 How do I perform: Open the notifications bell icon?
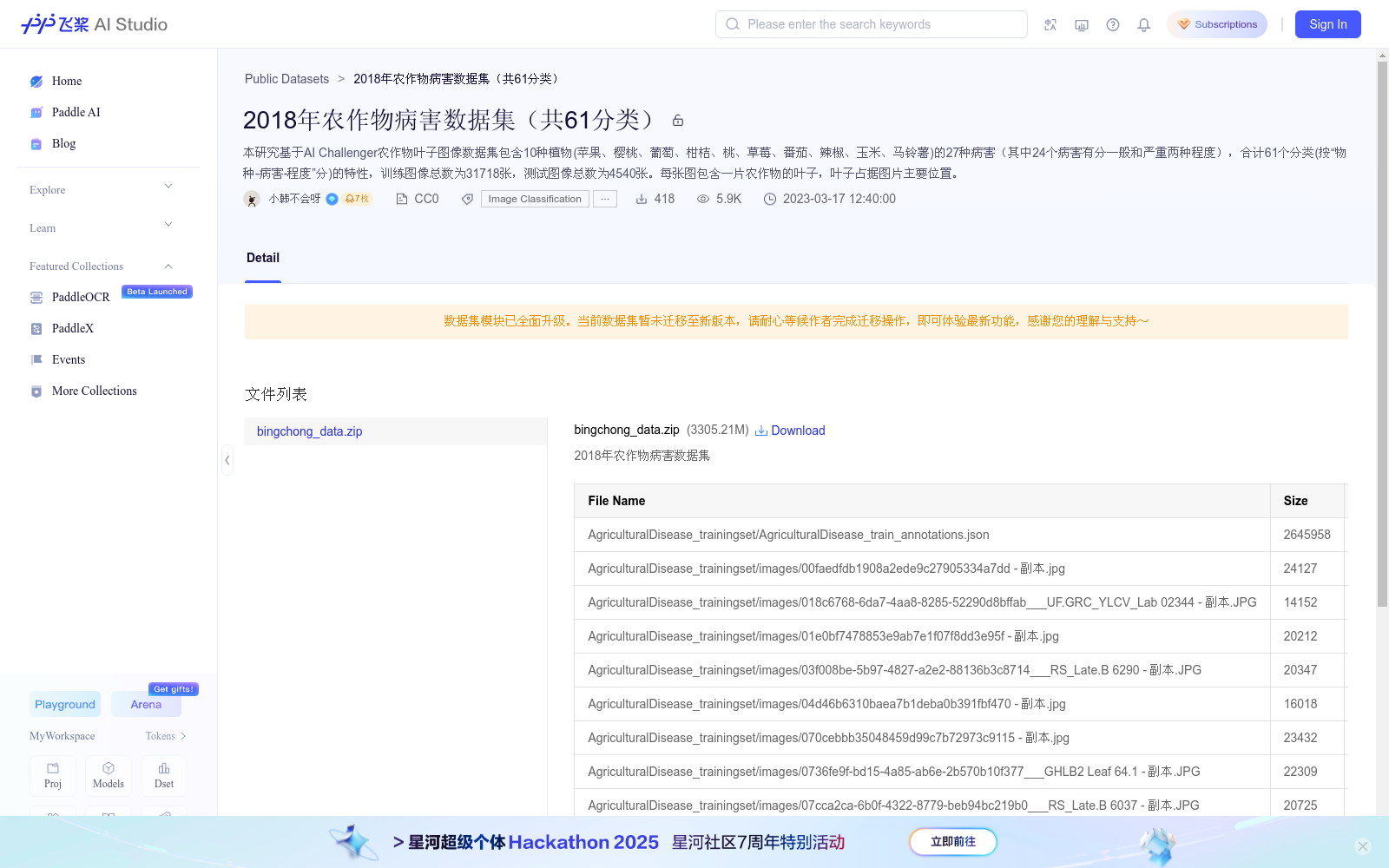coord(1144,25)
